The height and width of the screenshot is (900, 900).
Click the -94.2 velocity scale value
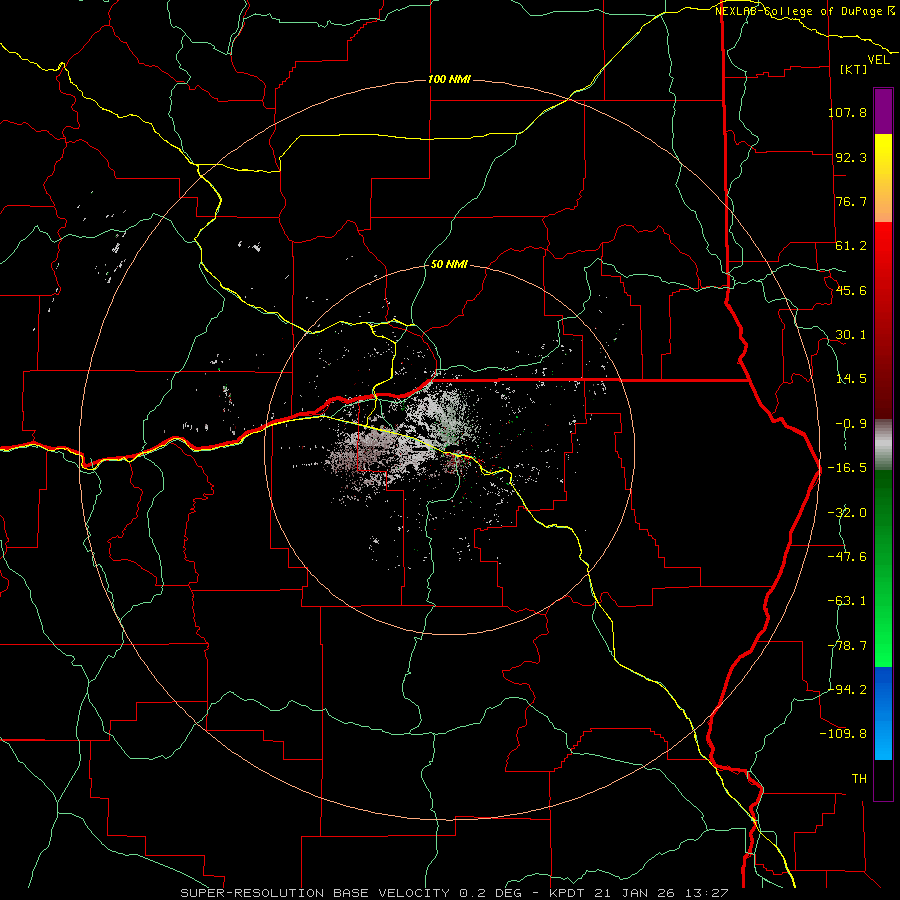click(847, 690)
